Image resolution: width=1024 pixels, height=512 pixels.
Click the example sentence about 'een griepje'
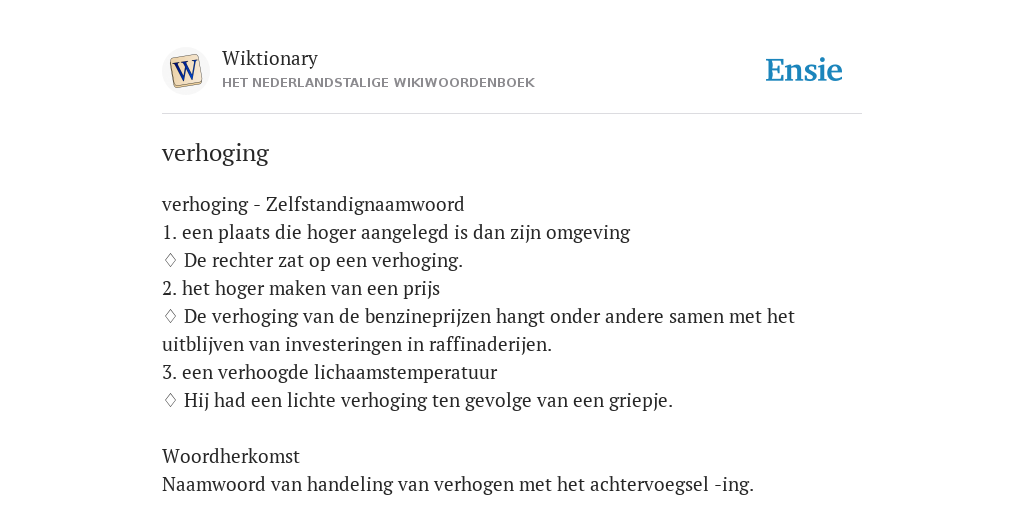pos(428,400)
